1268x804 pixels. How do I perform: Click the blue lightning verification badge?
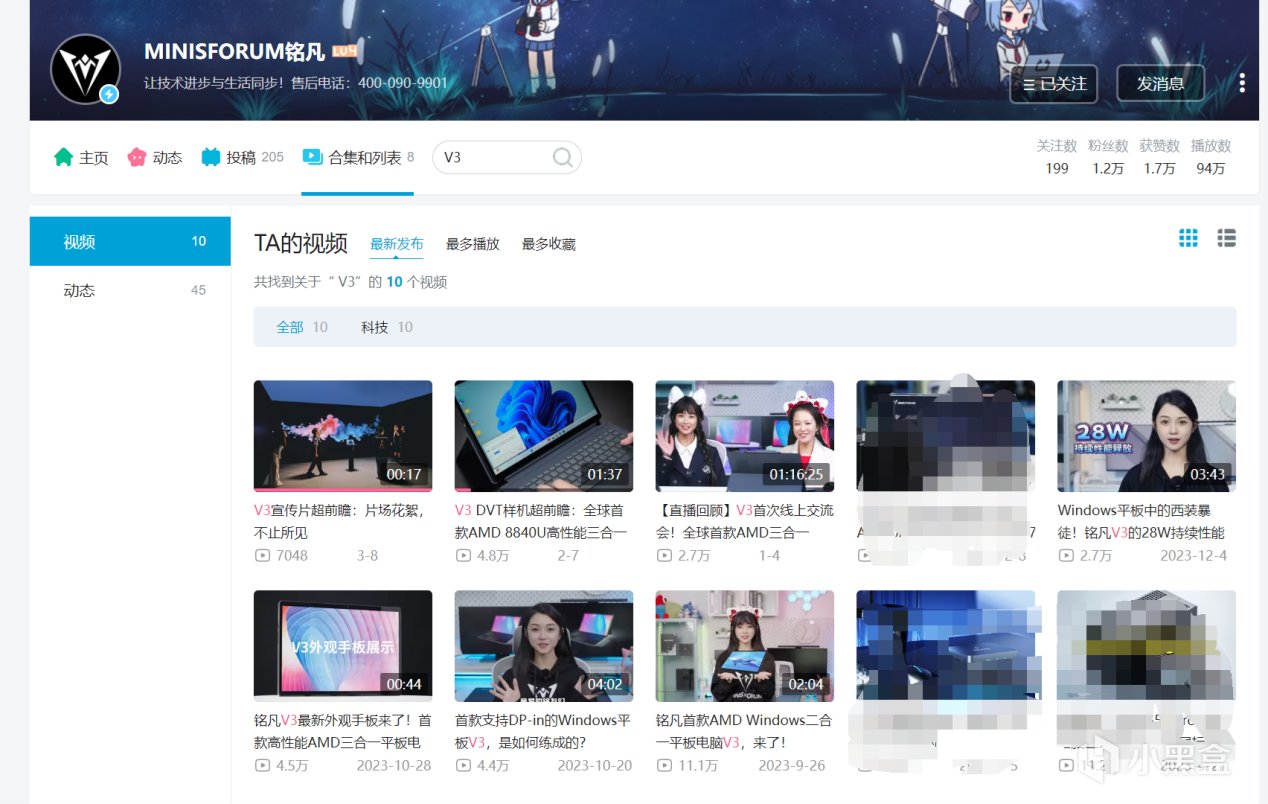(109, 94)
